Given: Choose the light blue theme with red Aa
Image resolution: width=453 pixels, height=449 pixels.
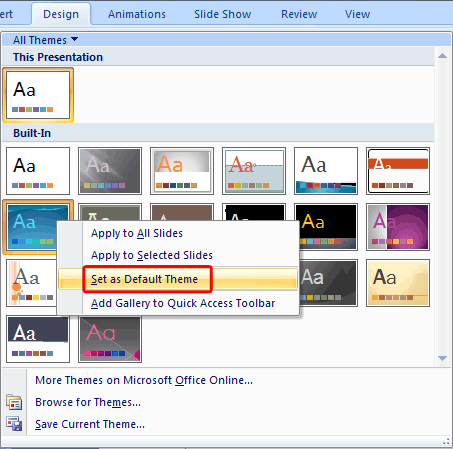Looking at the screenshot, I should click(254, 171).
